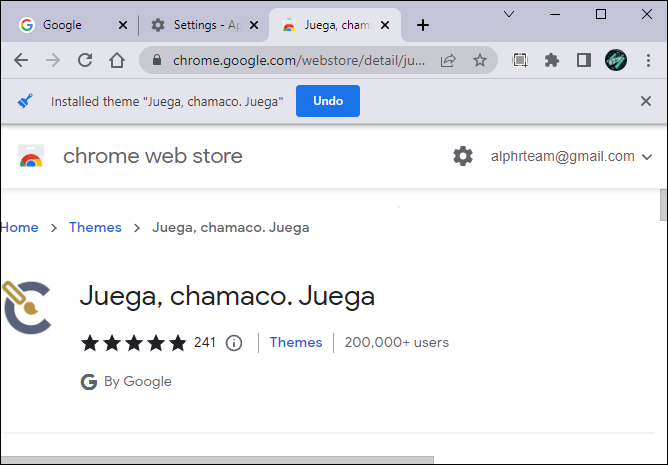Click the theme paintbrush icon in infobar
The height and width of the screenshot is (465, 668).
(x=25, y=101)
